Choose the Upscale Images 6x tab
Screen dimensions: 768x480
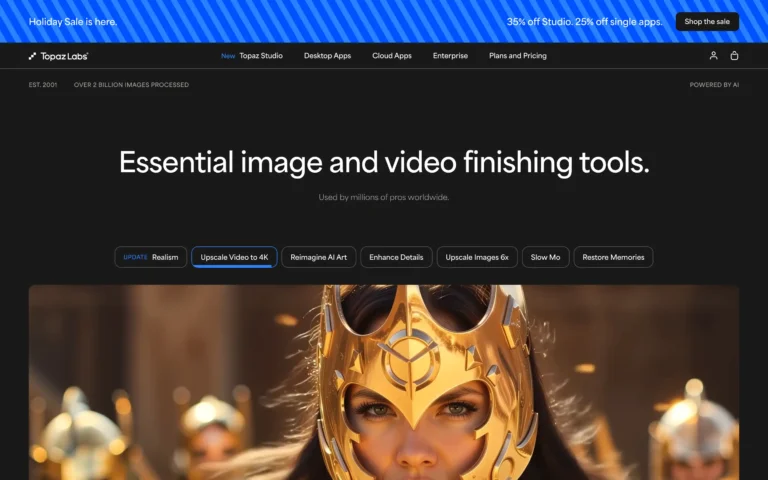coord(477,257)
